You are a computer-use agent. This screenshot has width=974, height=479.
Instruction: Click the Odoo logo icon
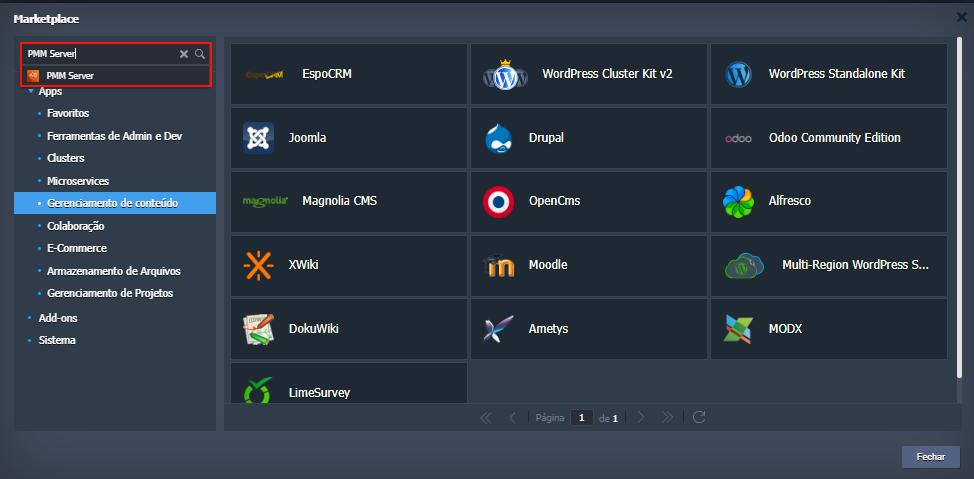(x=738, y=139)
